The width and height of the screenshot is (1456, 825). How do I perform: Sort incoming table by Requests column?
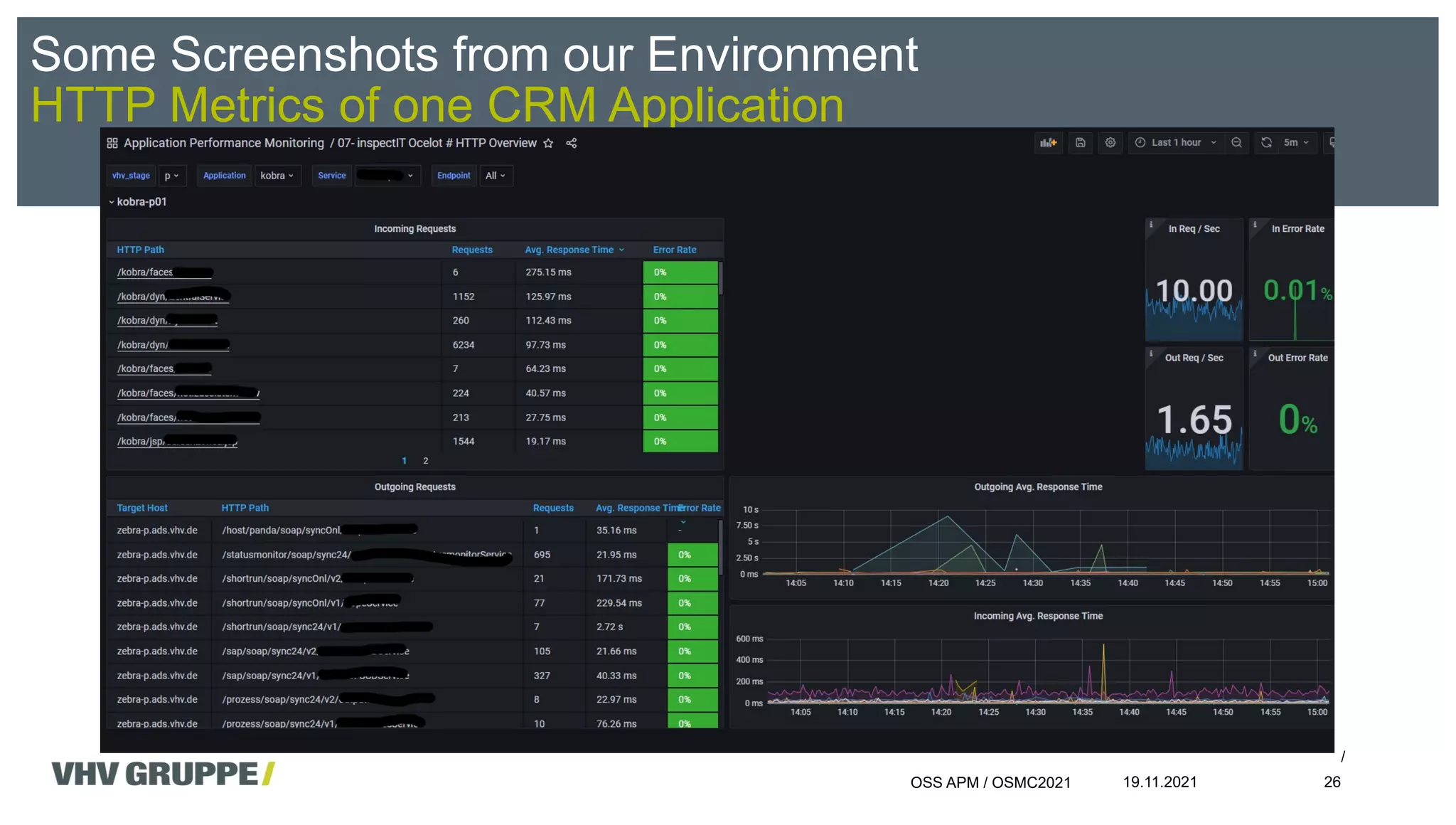(x=472, y=250)
